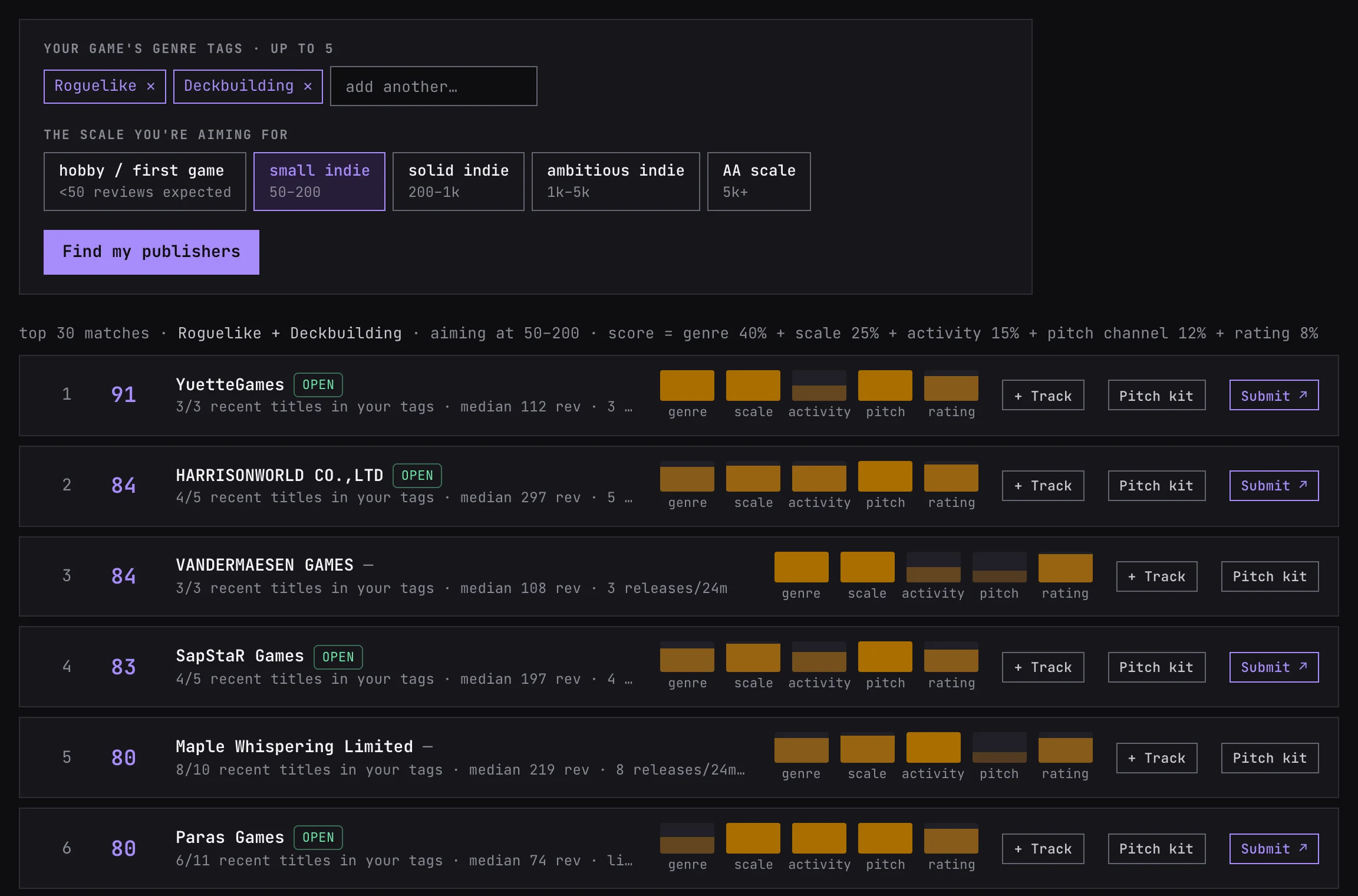Open Pitch kit for YuetteGames
This screenshot has height=896, width=1358.
point(1156,395)
